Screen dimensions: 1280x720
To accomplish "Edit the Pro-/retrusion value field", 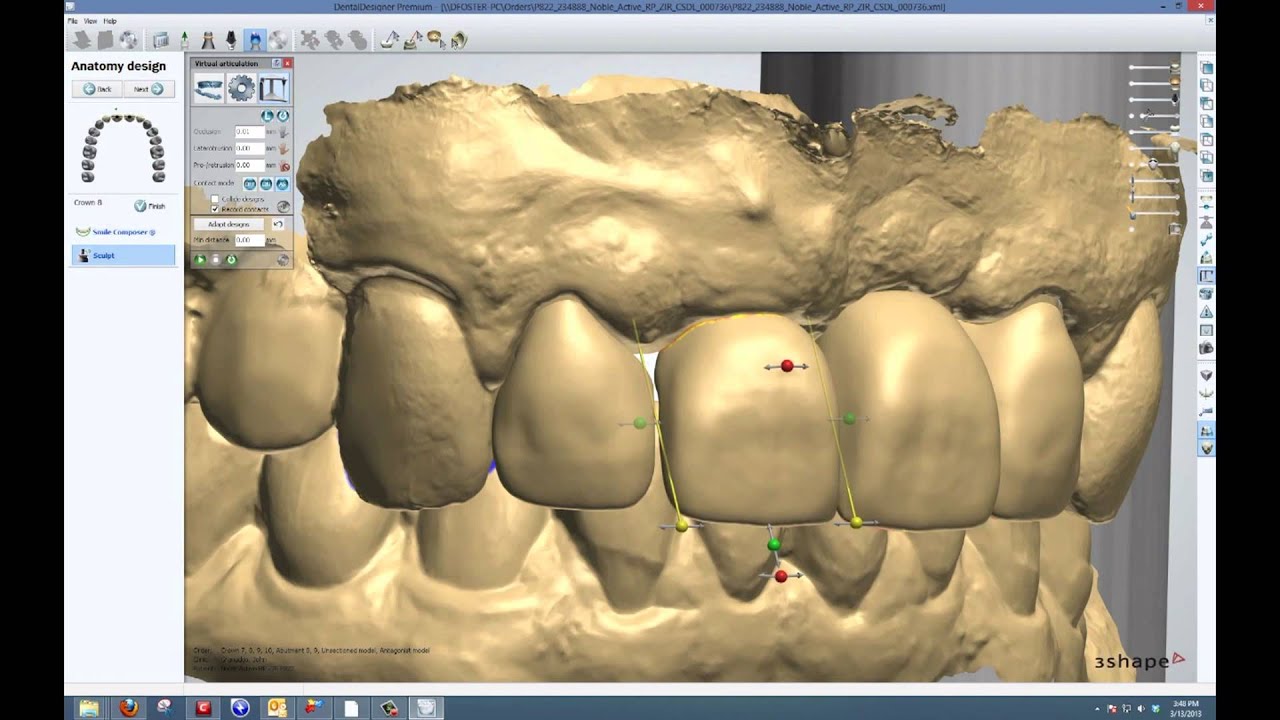I will point(250,165).
